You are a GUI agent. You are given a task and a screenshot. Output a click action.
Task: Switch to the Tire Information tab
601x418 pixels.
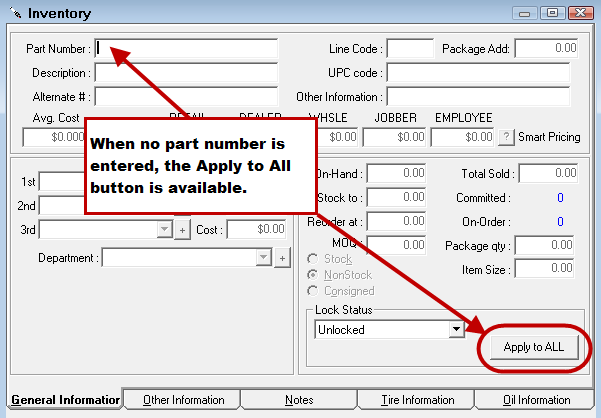click(417, 400)
